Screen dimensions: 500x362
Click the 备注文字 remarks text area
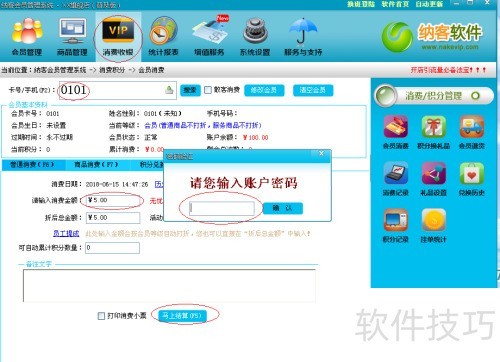tap(169, 286)
